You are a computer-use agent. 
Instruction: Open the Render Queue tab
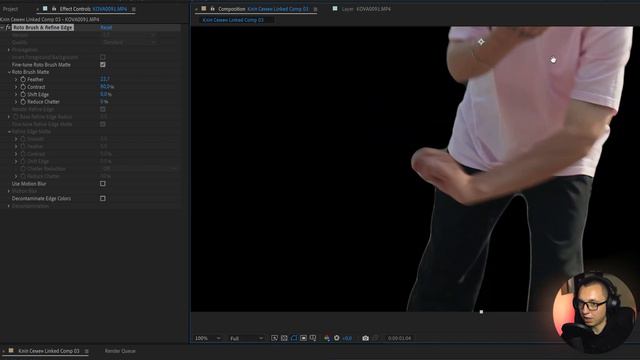pyautogui.click(x=120, y=351)
